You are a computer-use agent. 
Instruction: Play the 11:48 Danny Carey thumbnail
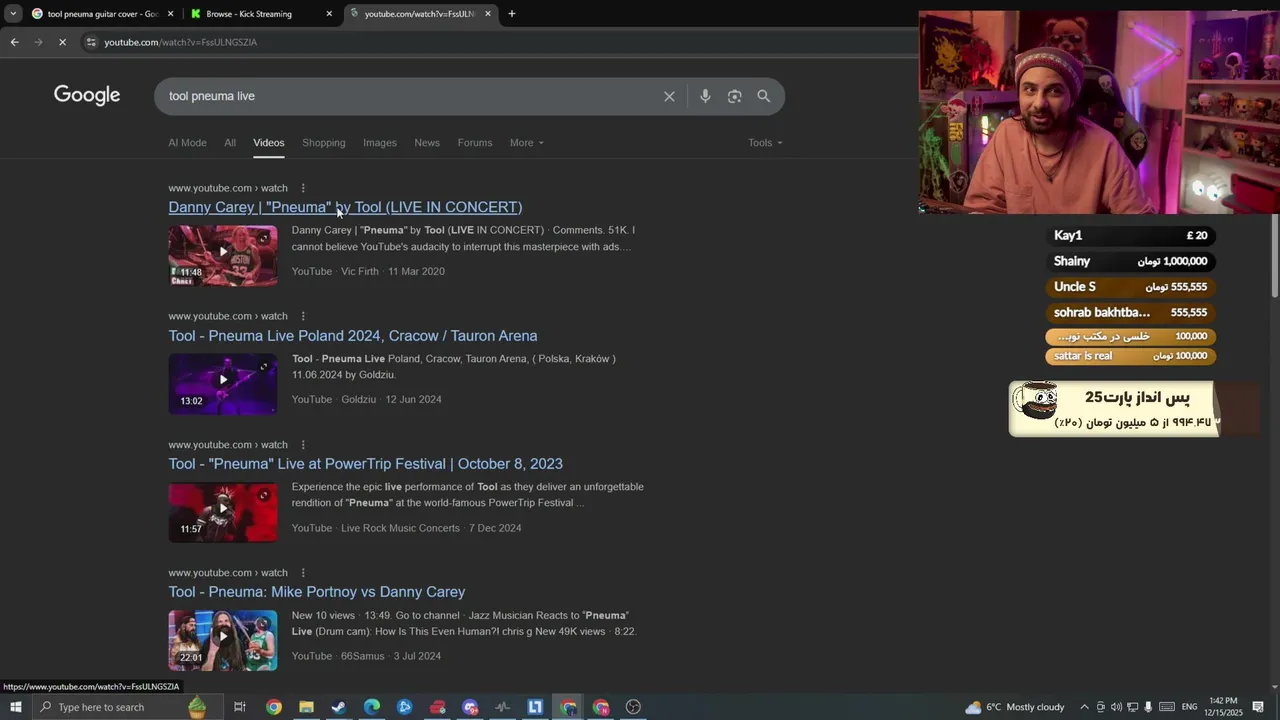click(223, 256)
